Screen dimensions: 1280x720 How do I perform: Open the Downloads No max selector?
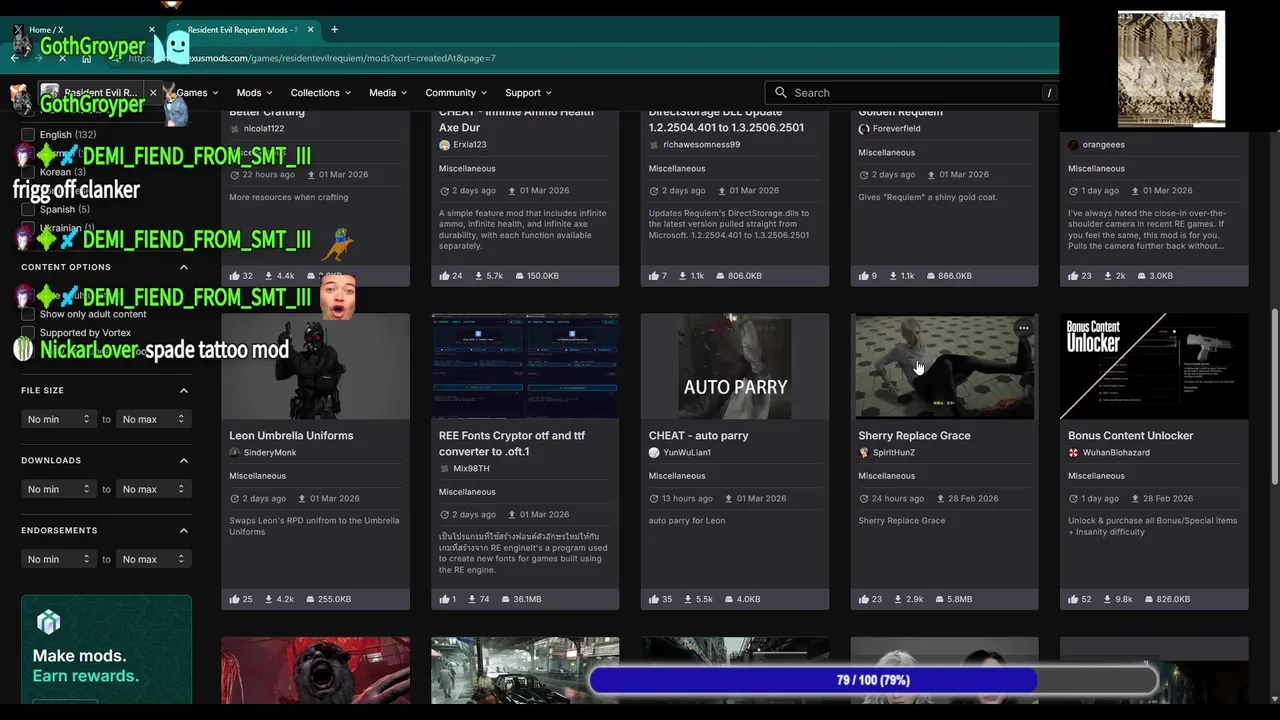click(154, 489)
